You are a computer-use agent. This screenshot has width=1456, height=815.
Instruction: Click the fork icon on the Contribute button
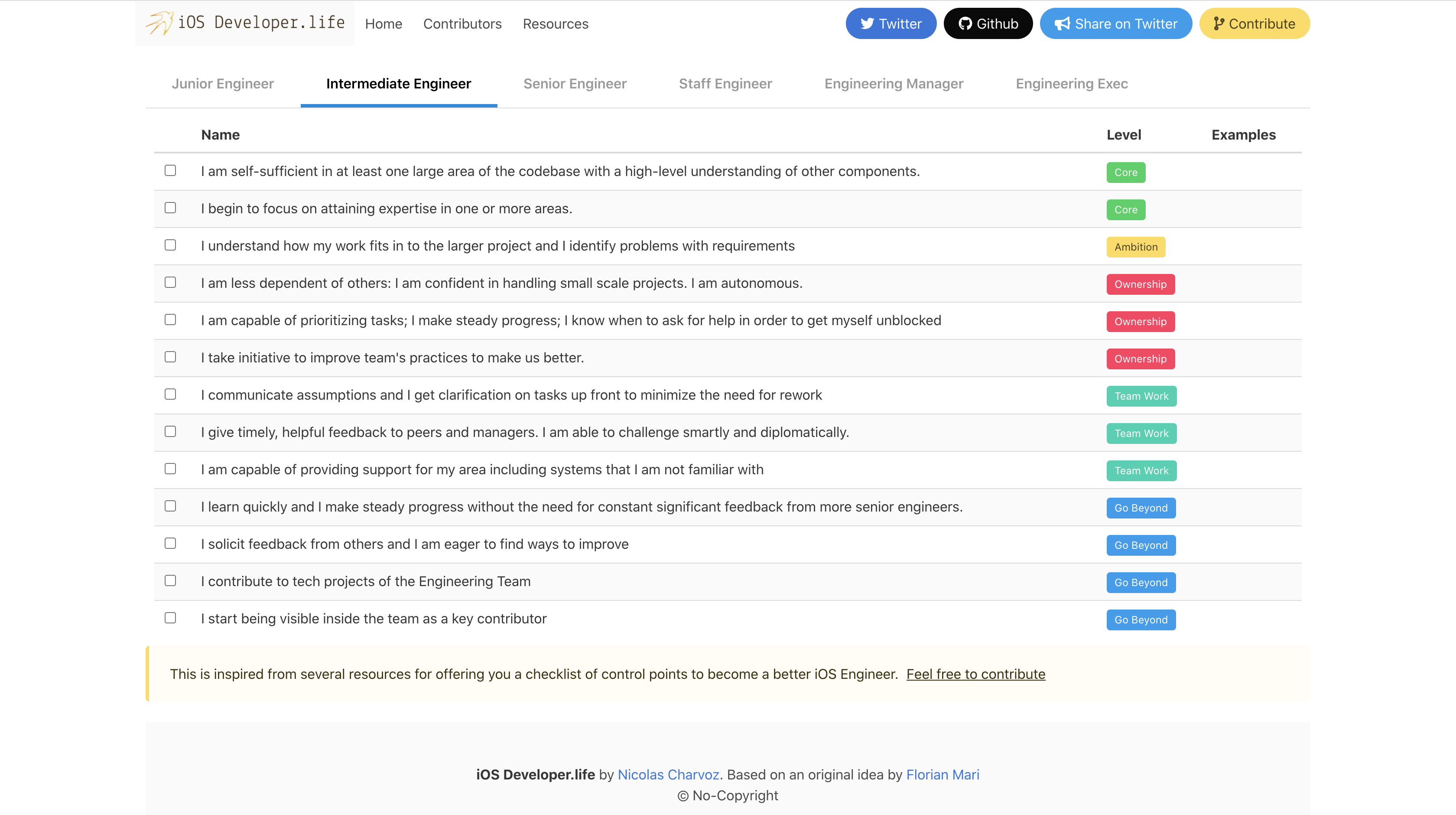1219,23
